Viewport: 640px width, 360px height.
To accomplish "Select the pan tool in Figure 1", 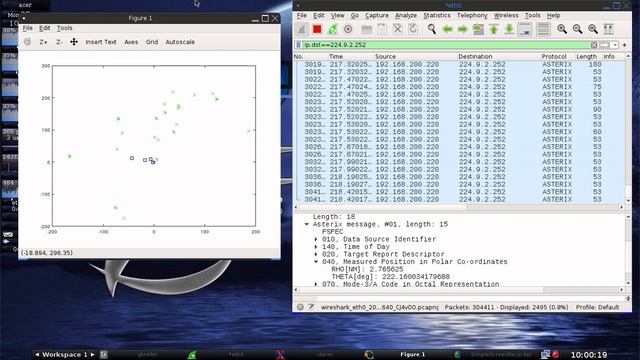I will [74, 42].
